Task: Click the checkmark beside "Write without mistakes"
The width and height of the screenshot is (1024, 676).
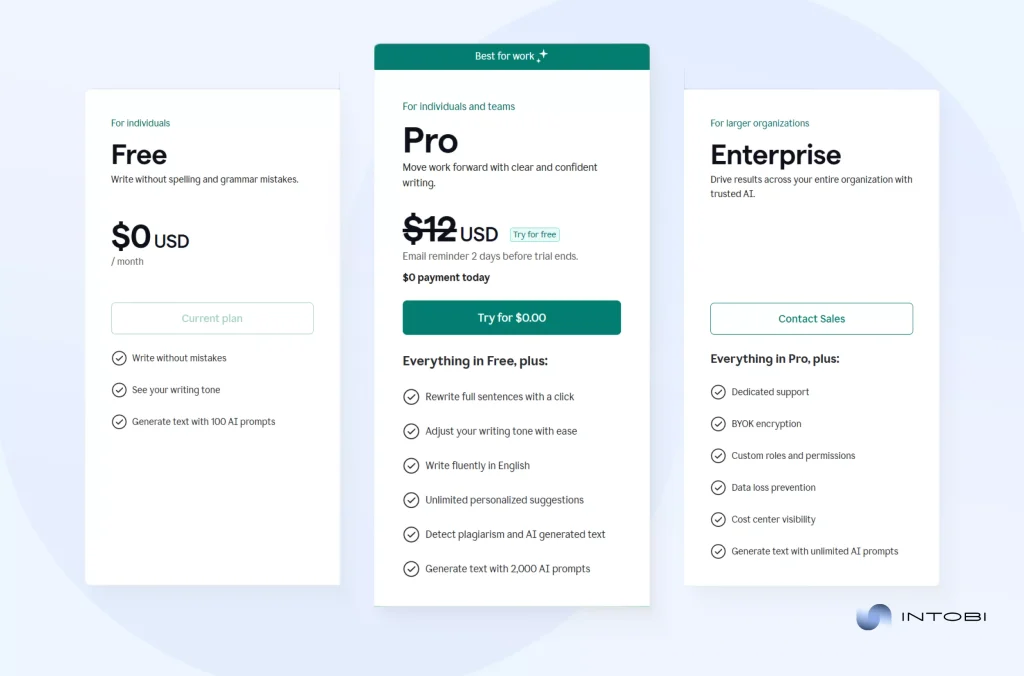Action: coord(118,358)
